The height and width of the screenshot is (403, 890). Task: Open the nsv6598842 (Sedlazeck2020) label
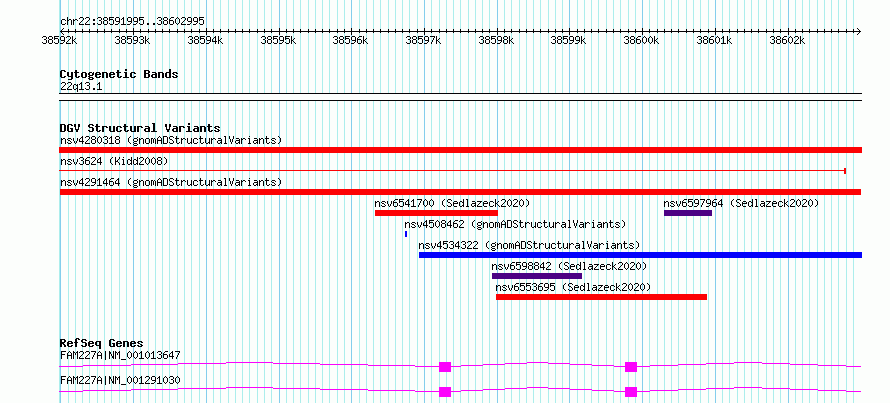[569, 266]
